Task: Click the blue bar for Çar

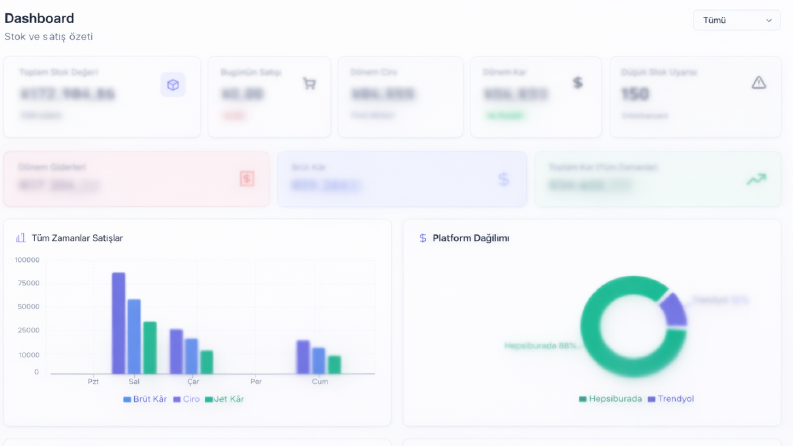Action: [x=191, y=356]
